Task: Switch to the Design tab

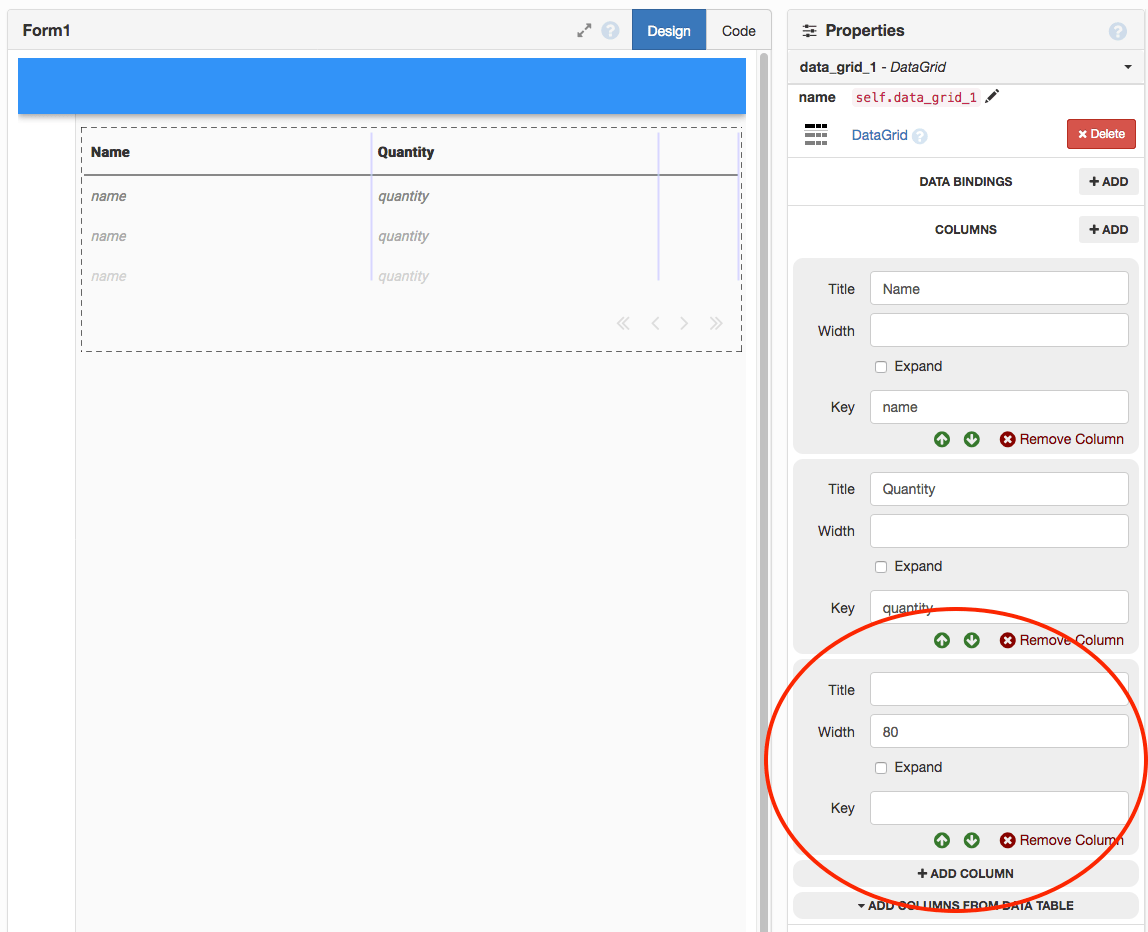Action: tap(668, 30)
